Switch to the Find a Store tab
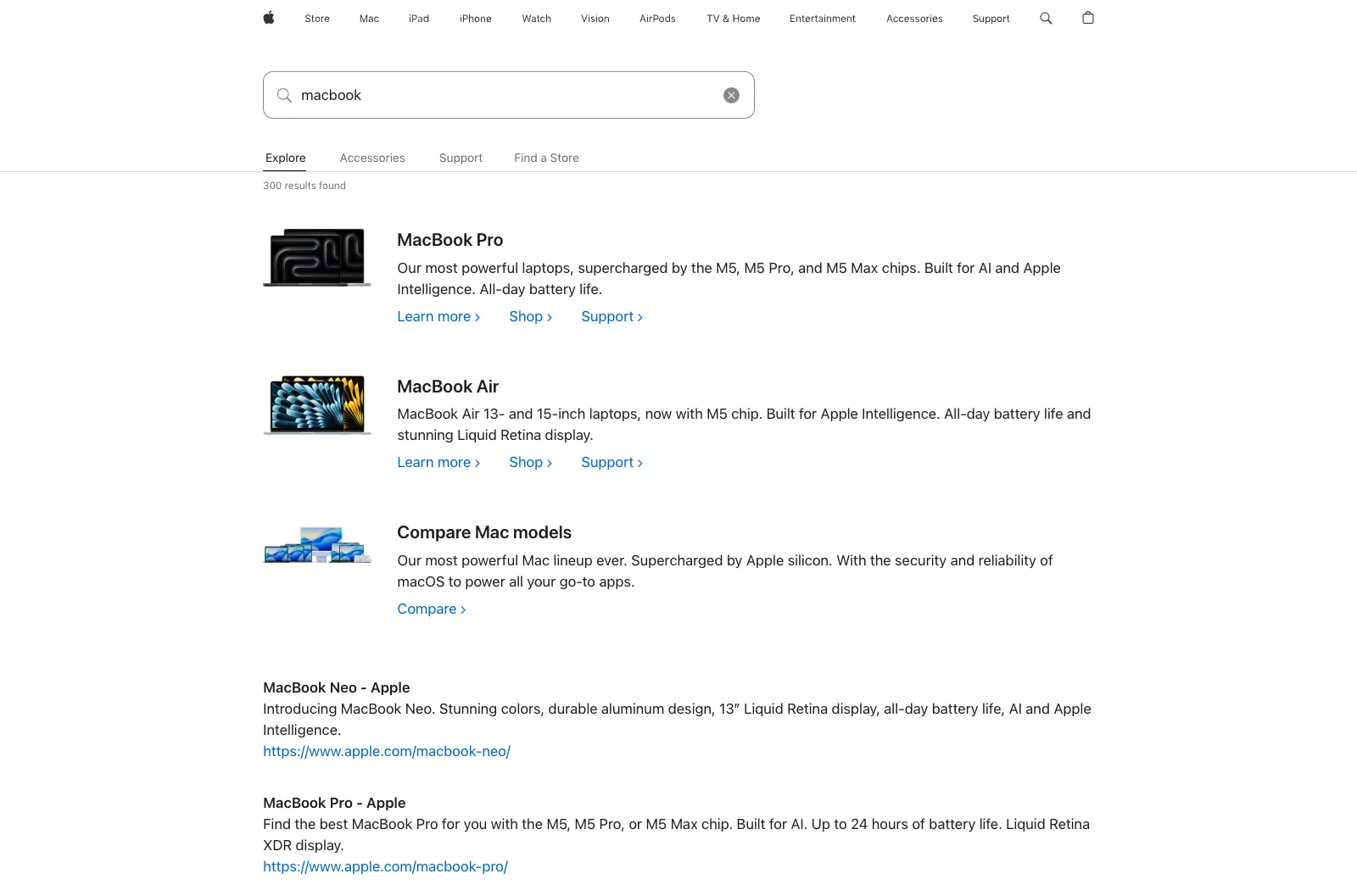 pos(546,158)
